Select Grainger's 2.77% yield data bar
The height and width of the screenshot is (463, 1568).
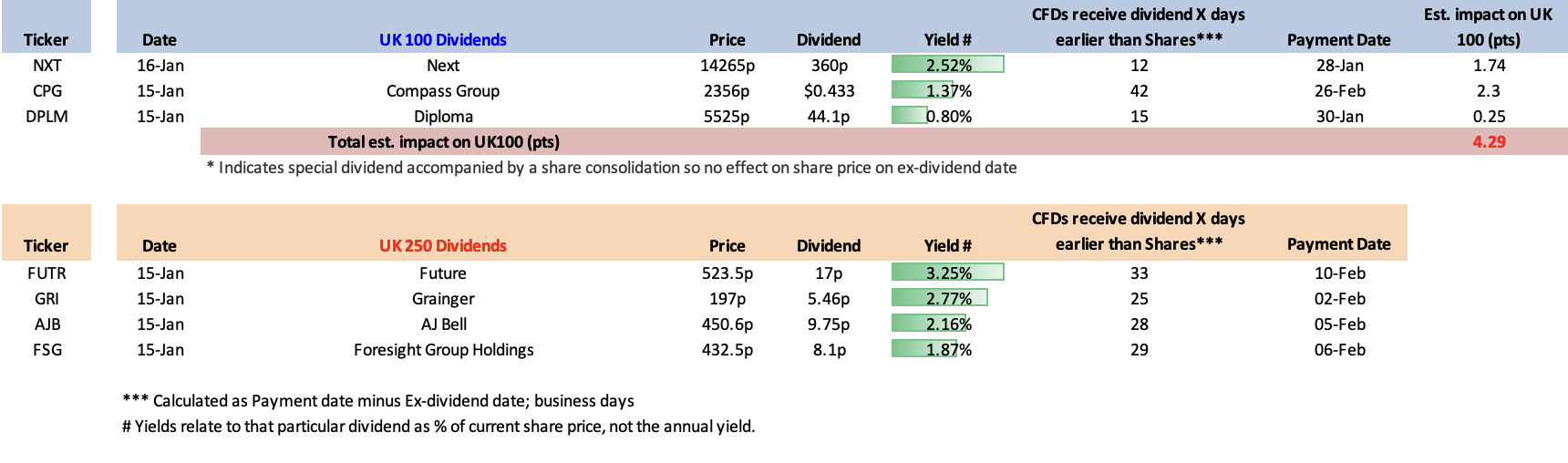coord(939,298)
